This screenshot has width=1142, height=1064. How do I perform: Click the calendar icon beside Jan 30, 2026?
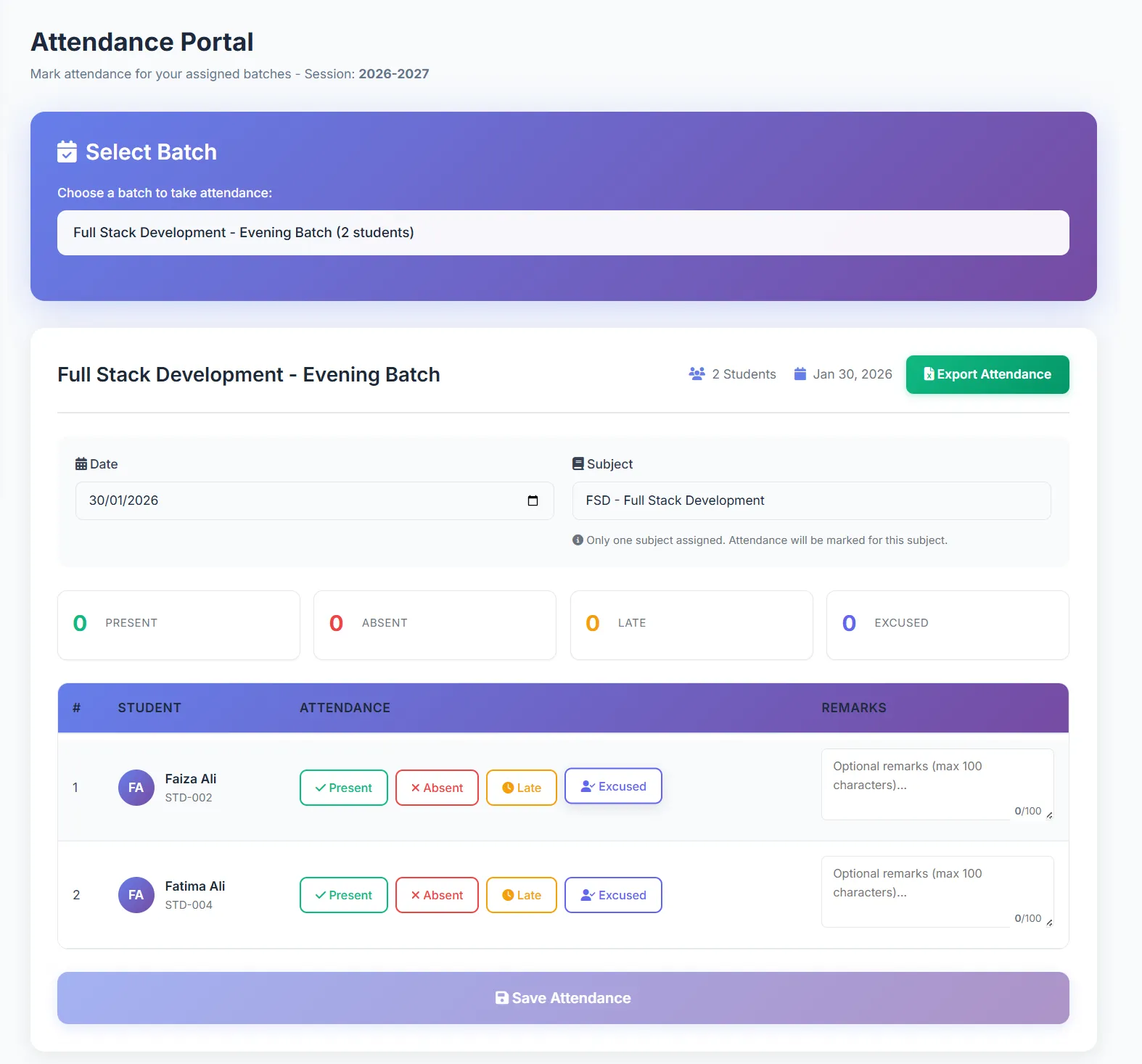[800, 374]
